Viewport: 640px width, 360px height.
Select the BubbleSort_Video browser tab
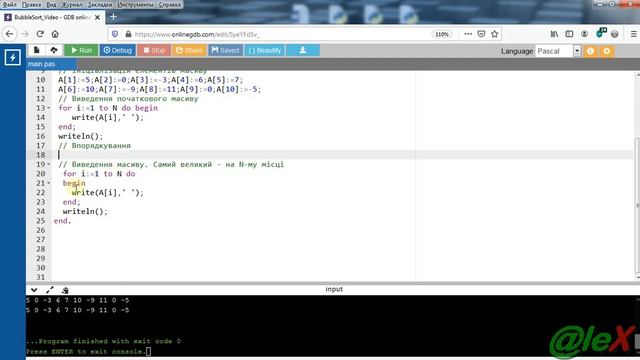[x=53, y=18]
